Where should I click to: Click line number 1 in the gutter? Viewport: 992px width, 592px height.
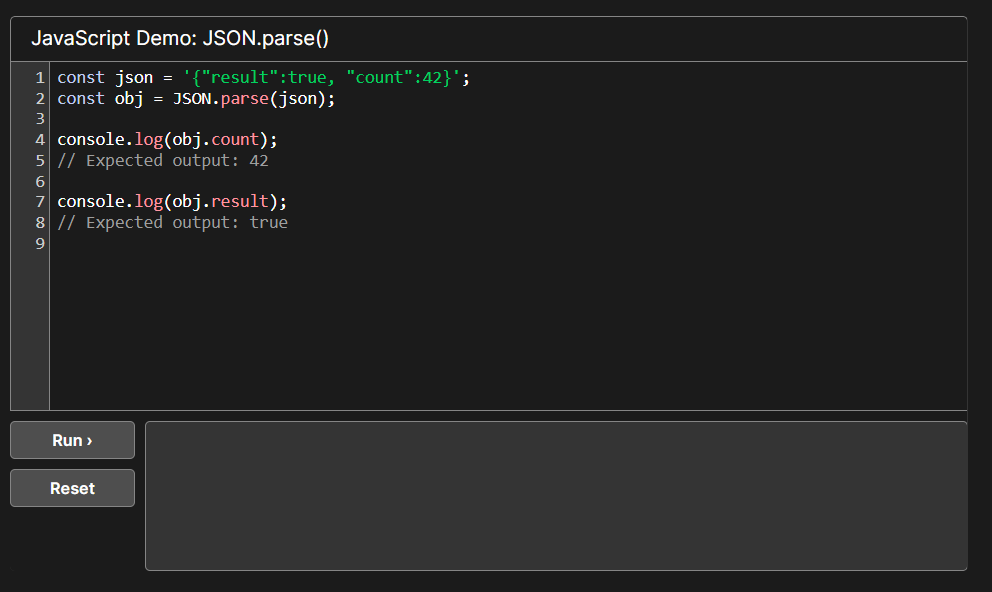click(40, 78)
